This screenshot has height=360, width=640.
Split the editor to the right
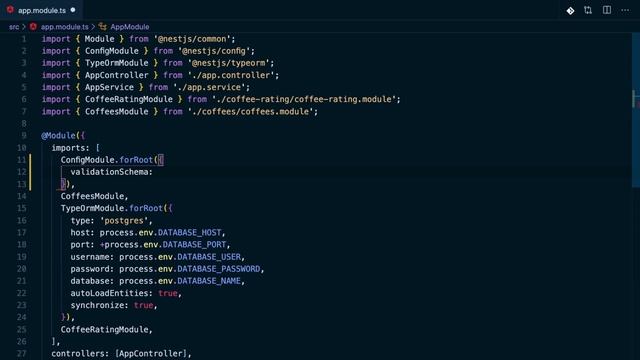(607, 10)
